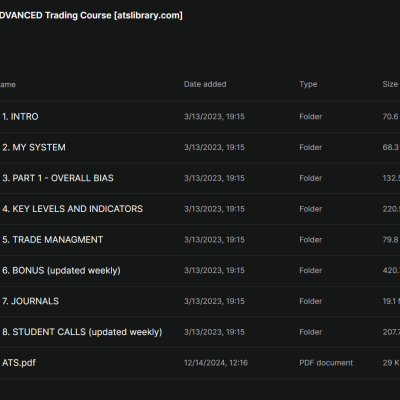
Task: Select the ATS.pdf file
Action: click(x=19, y=363)
